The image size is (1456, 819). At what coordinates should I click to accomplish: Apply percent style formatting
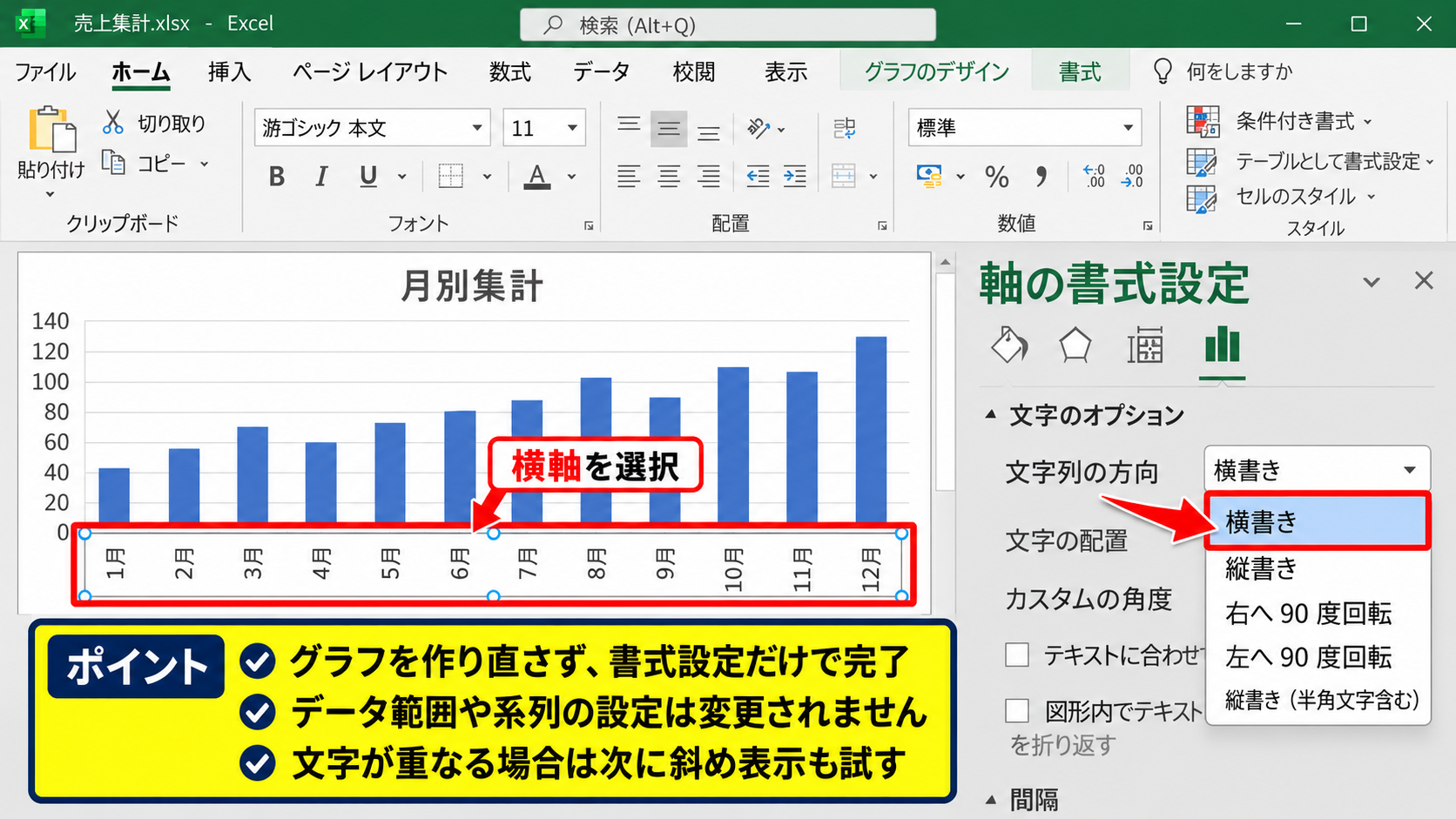[x=997, y=177]
